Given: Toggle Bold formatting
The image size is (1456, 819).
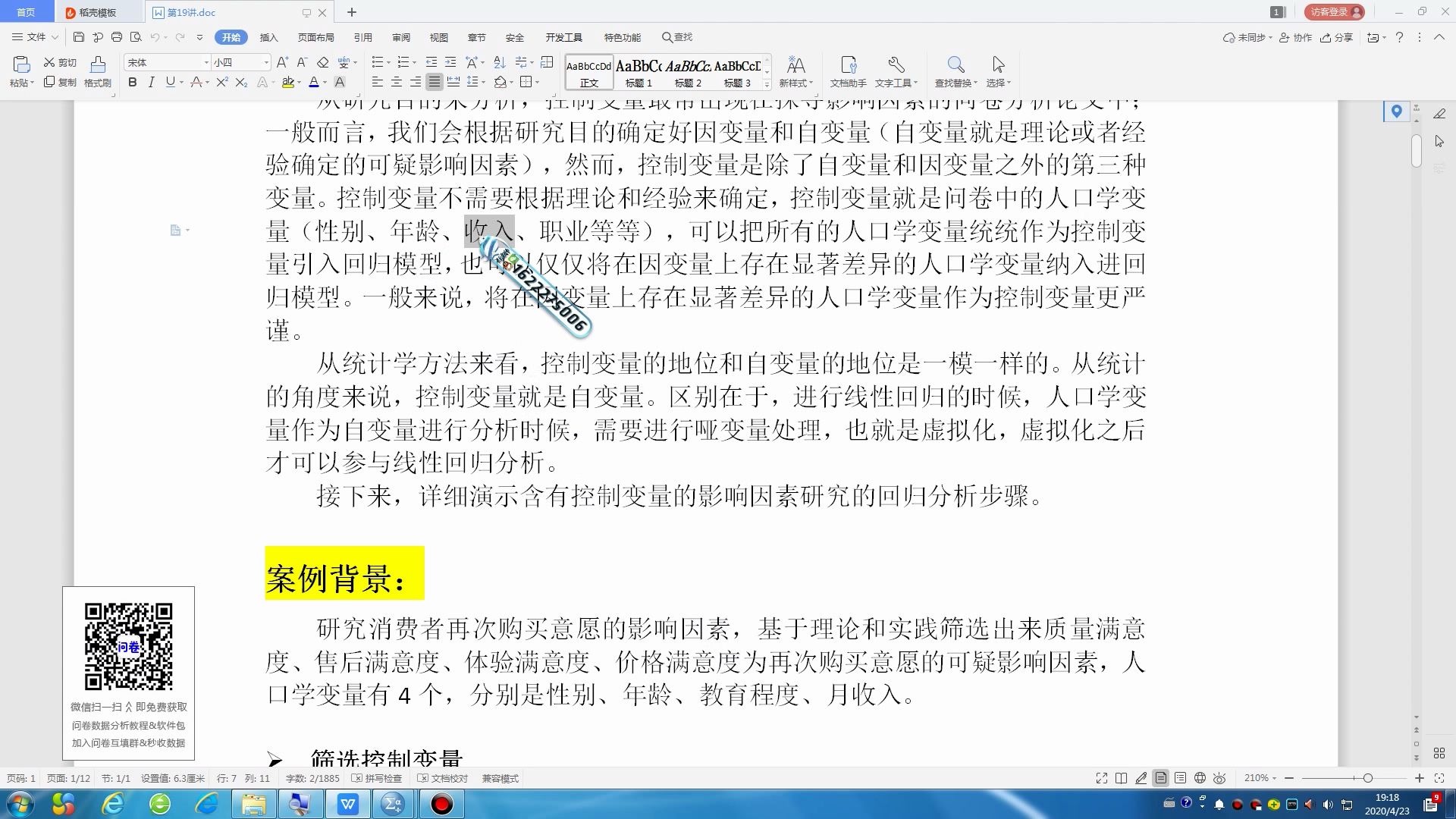Looking at the screenshot, I should [x=133, y=82].
